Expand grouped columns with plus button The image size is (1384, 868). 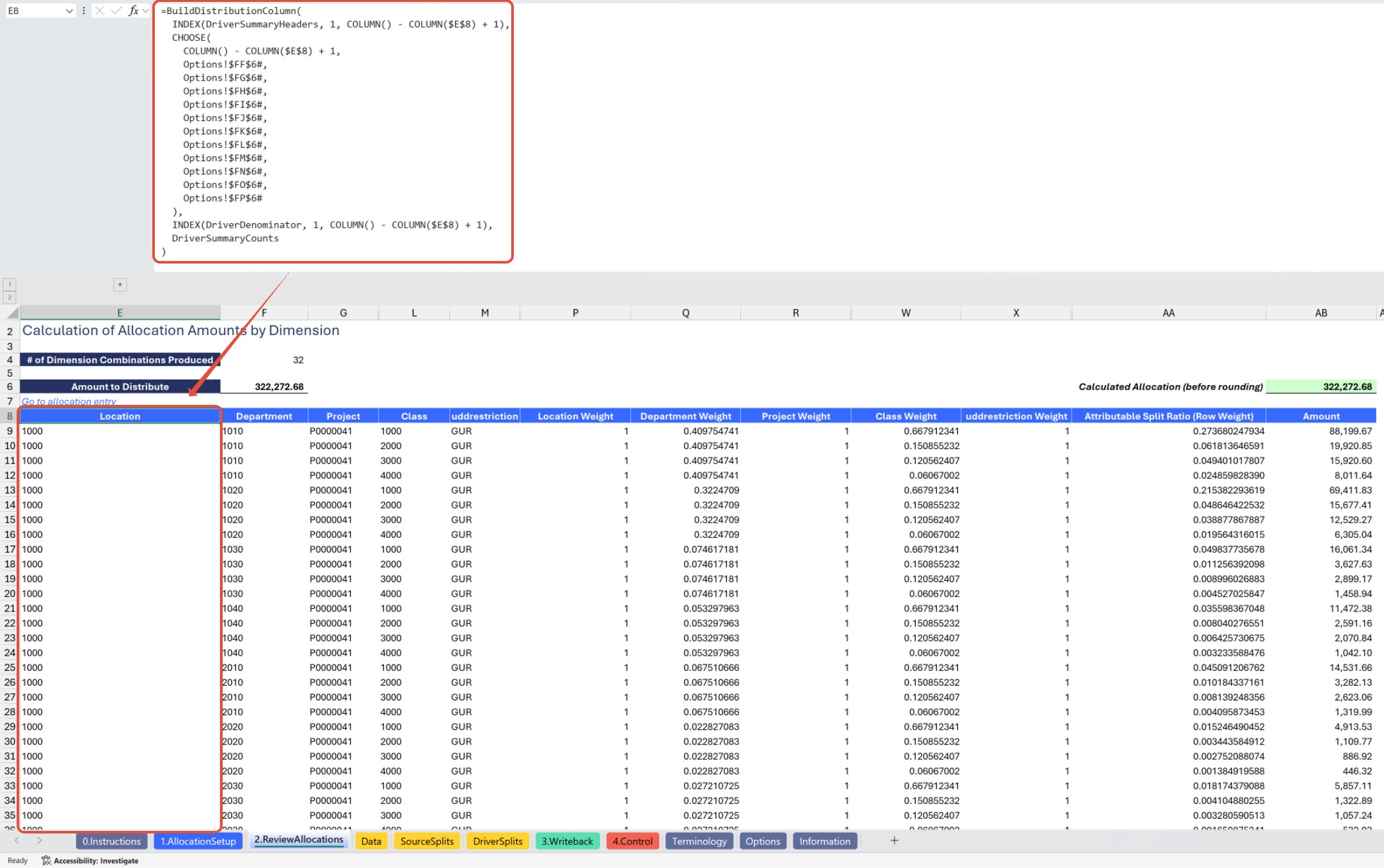(x=120, y=285)
